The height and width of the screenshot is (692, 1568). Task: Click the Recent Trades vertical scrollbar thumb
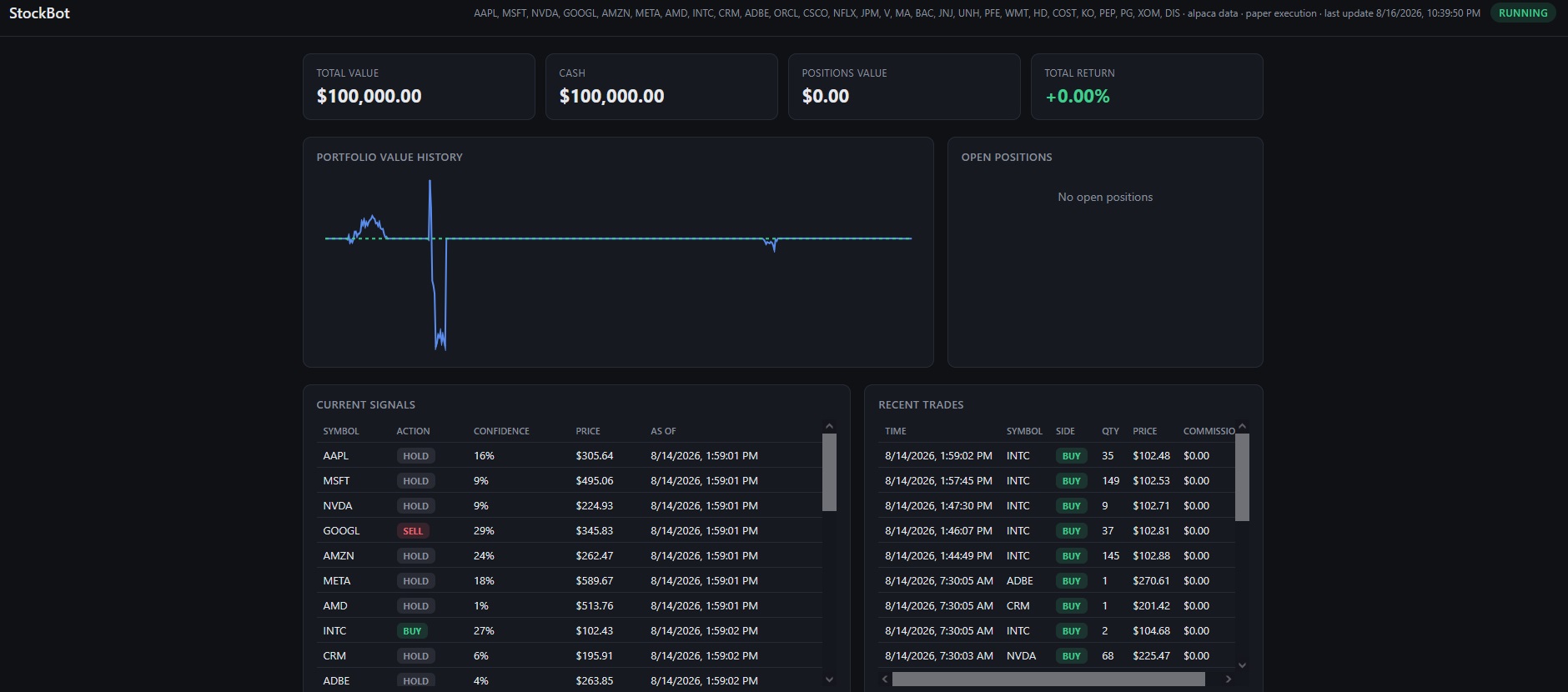pos(1242,477)
